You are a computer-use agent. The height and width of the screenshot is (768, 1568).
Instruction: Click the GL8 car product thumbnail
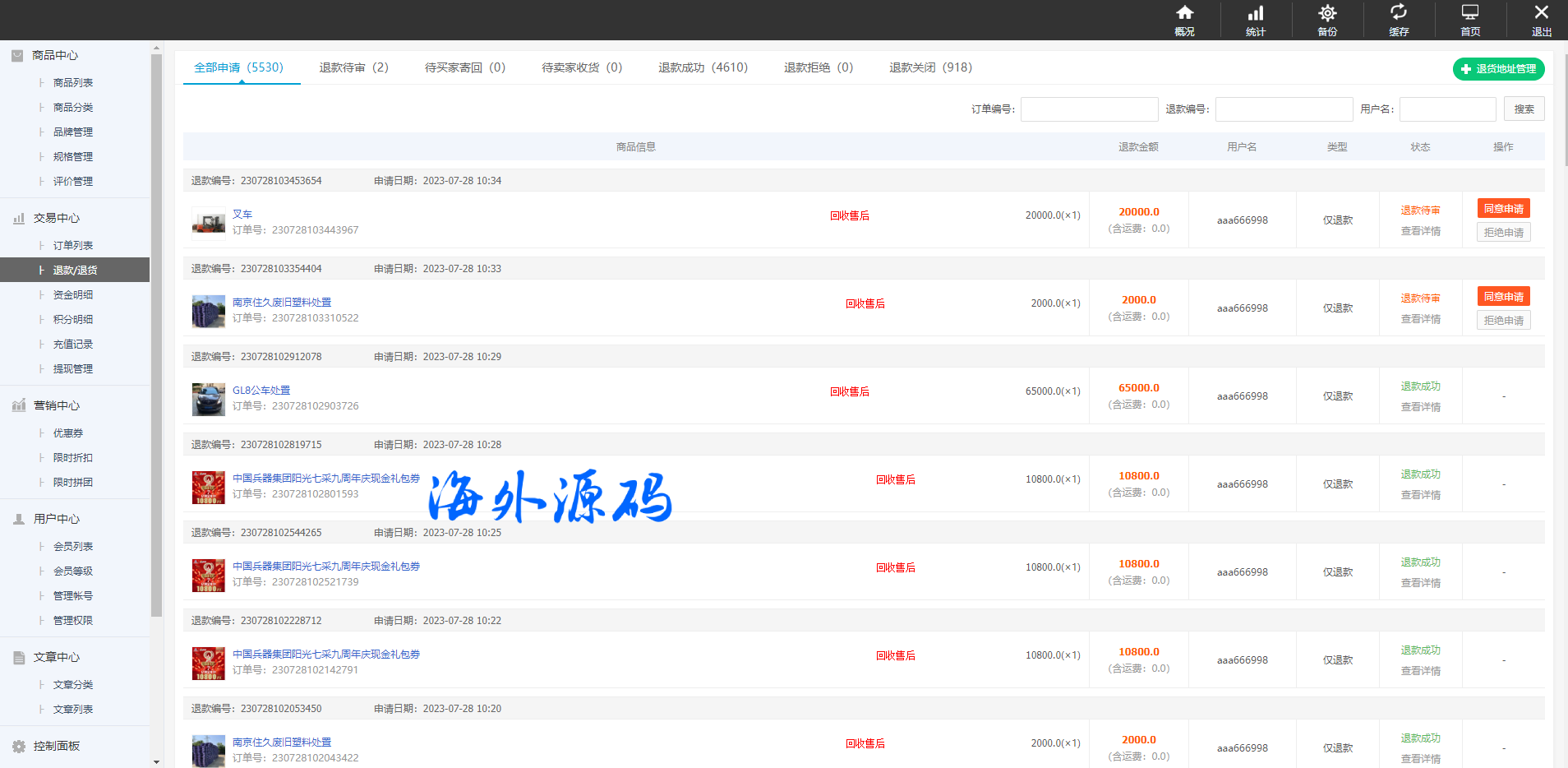point(209,399)
